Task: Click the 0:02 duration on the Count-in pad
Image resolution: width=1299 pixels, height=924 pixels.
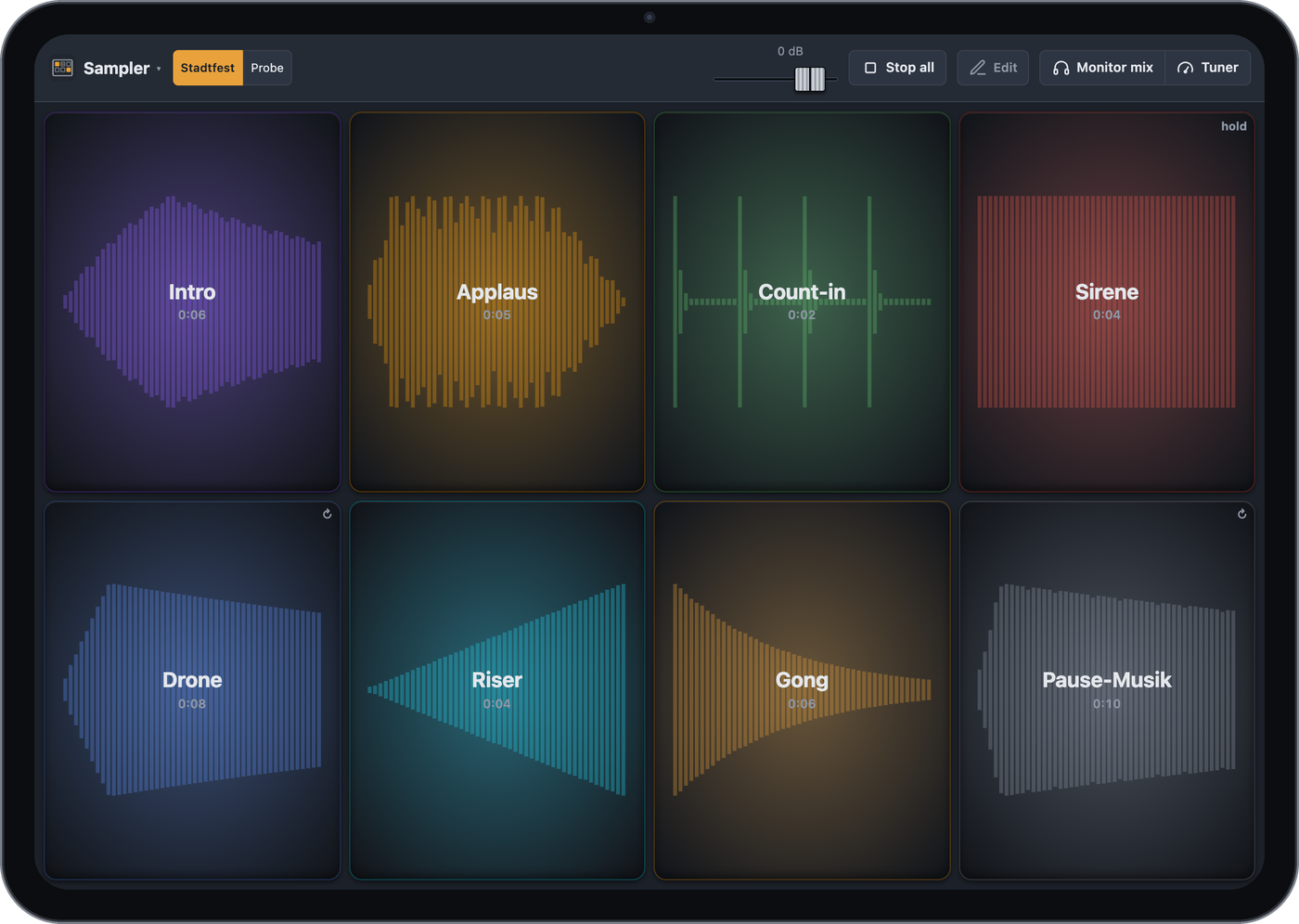Action: coord(802,315)
